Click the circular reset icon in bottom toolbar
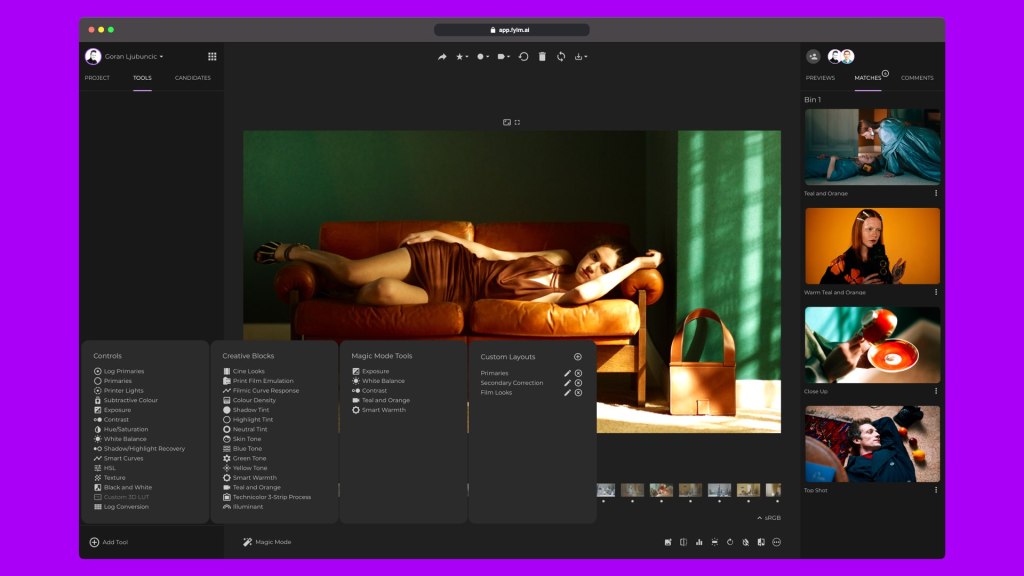 pos(730,542)
